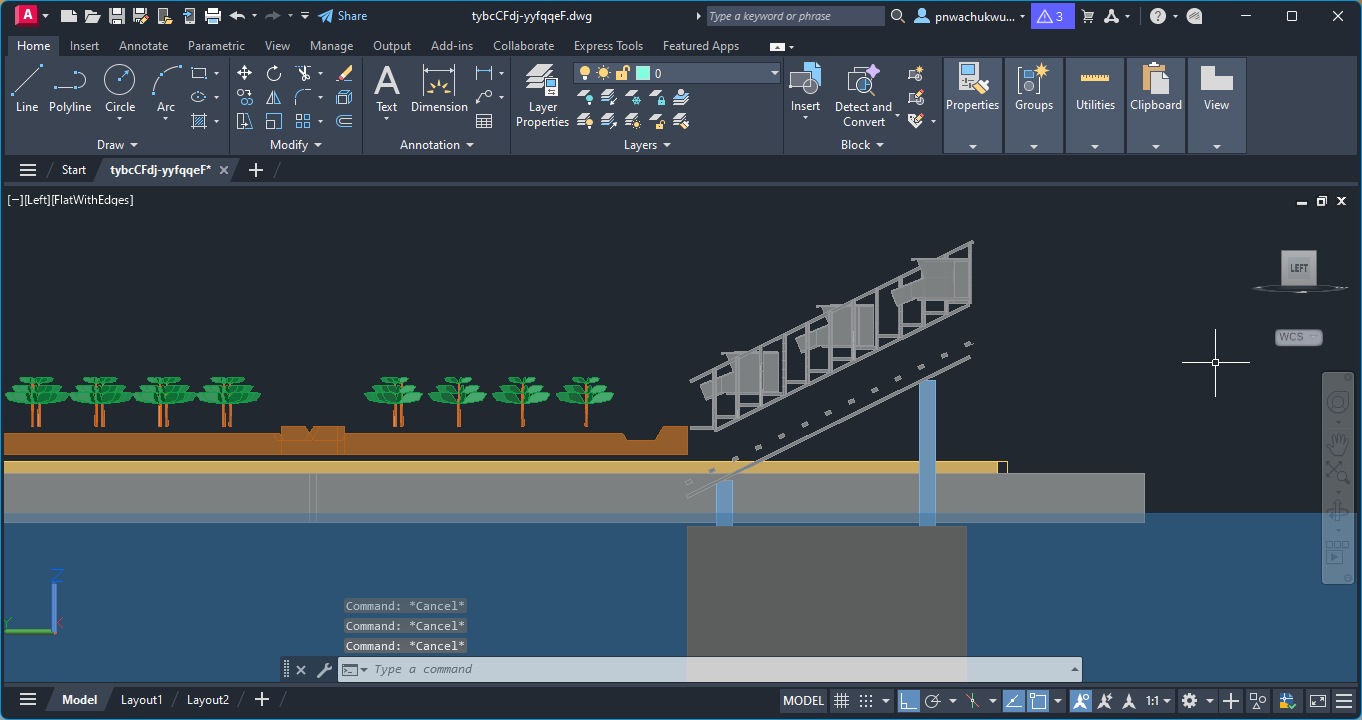Image resolution: width=1362 pixels, height=720 pixels.
Task: Open the Express Tools ribbon tab
Action: point(608,45)
